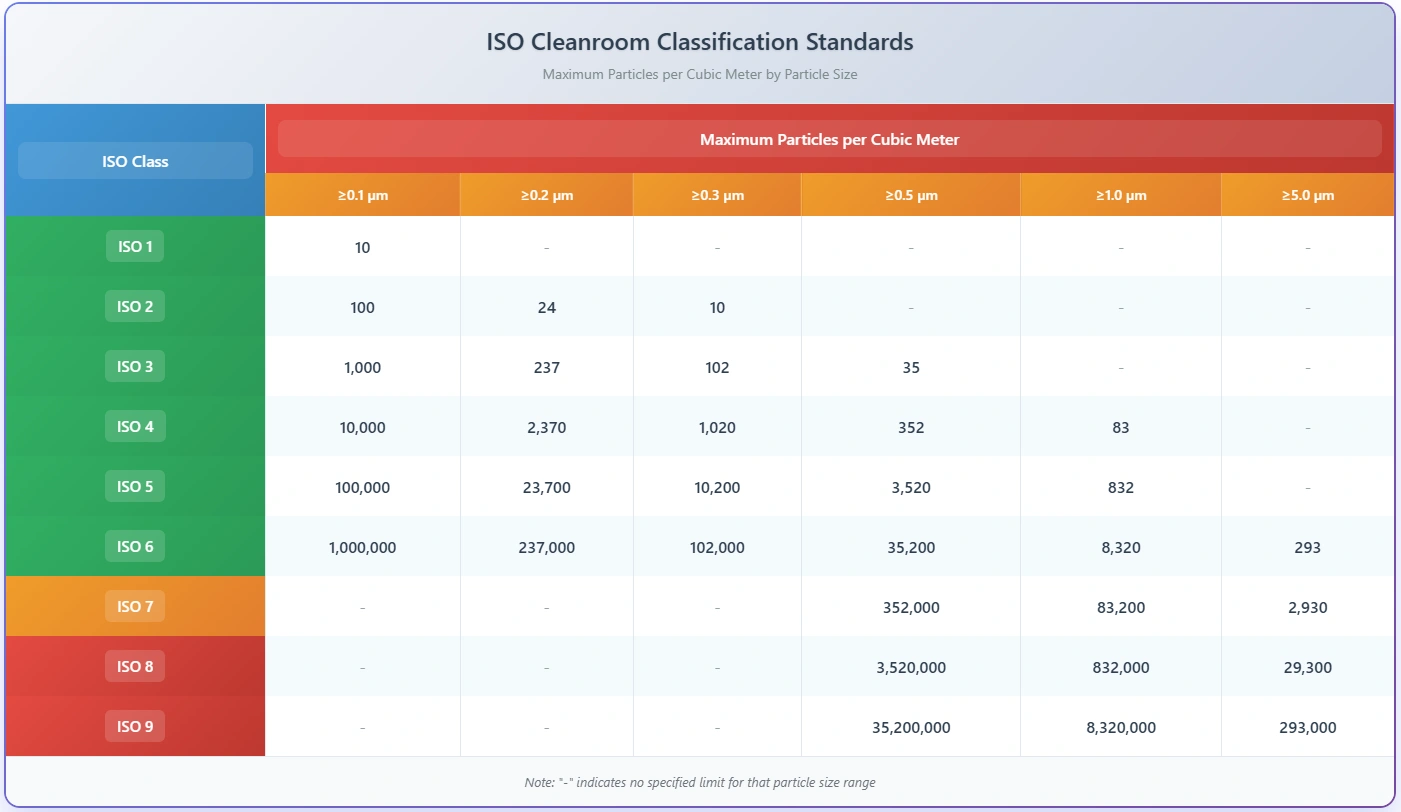Image resolution: width=1401 pixels, height=812 pixels.
Task: Click the value 35,200,000 in ISO 9 row
Action: point(910,727)
